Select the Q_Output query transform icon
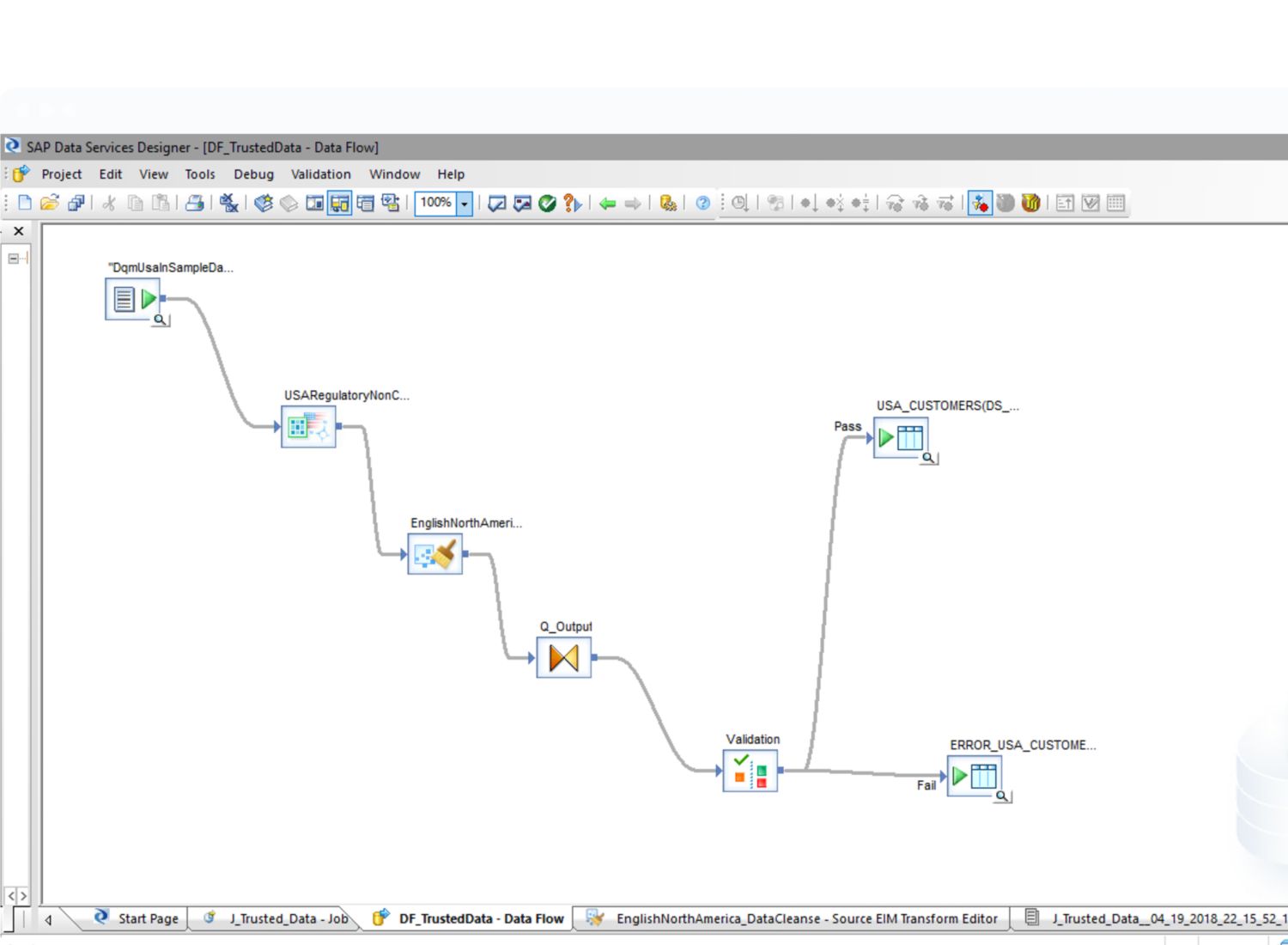1288x945 pixels. tap(563, 658)
